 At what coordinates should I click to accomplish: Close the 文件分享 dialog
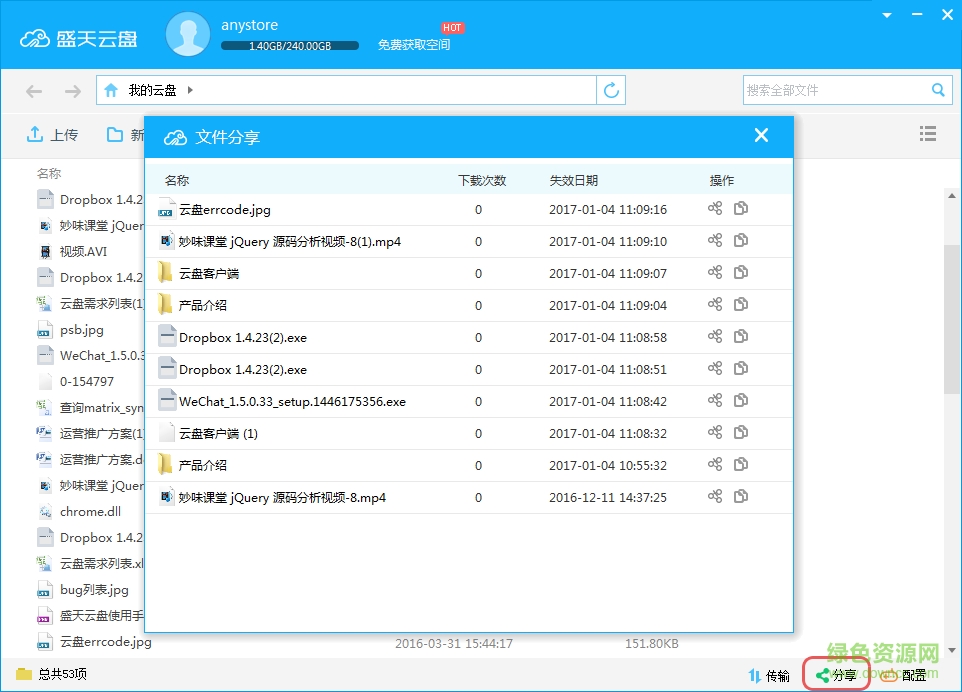click(x=761, y=135)
